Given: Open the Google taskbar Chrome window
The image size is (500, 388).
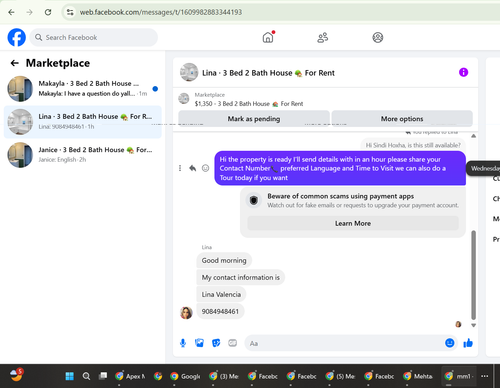Looking at the screenshot, I should (185, 376).
